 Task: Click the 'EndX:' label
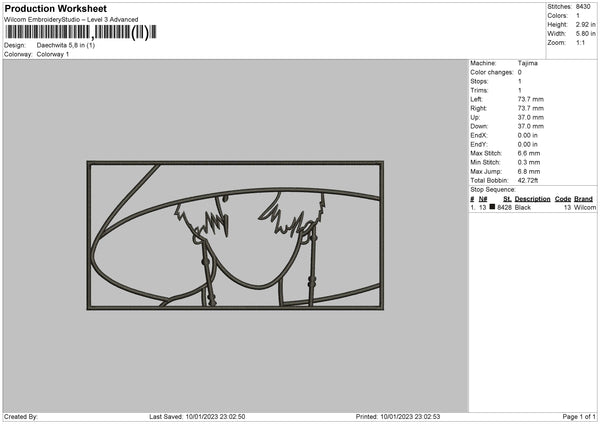(479, 135)
